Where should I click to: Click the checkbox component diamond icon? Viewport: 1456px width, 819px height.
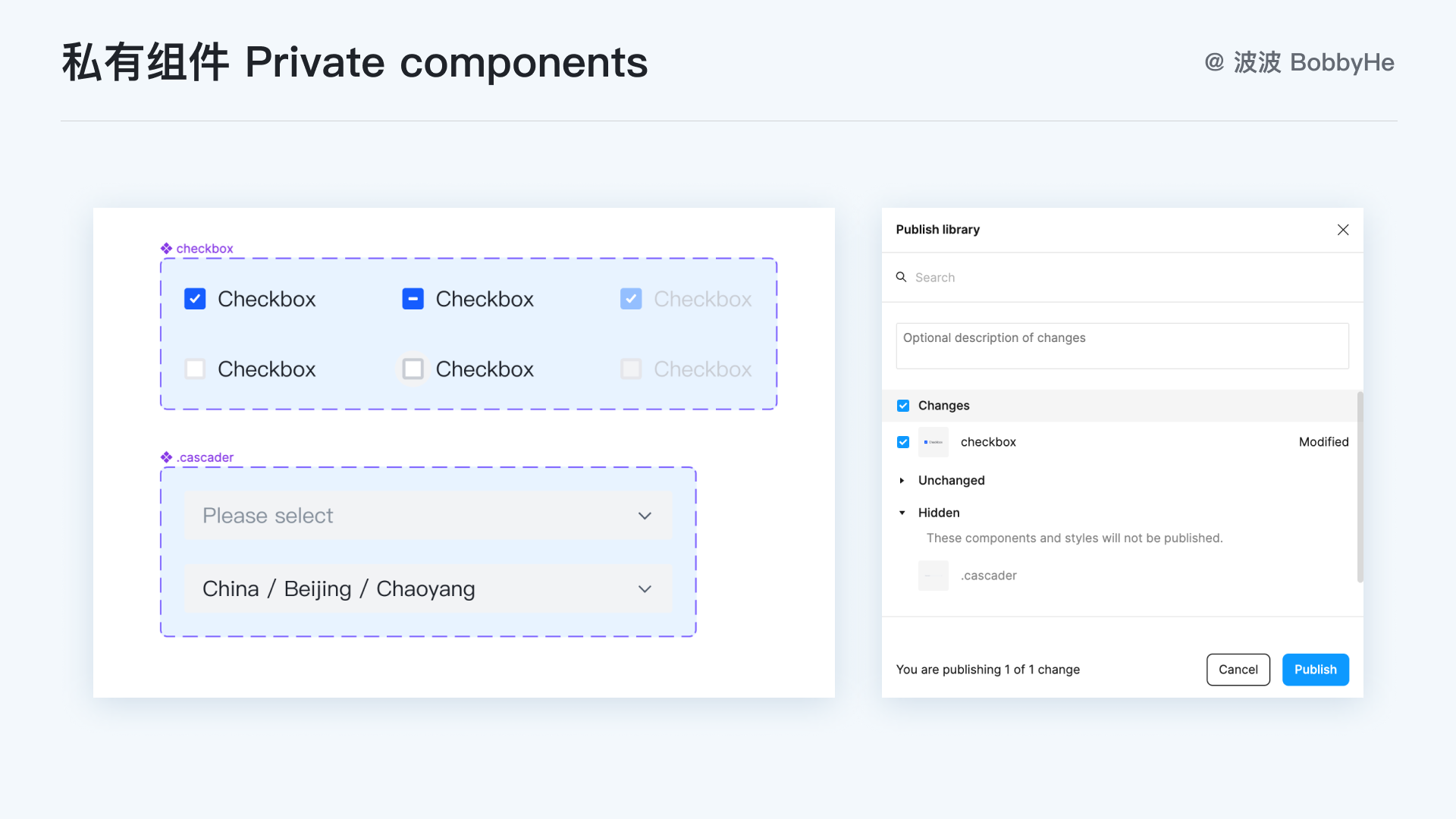click(166, 249)
